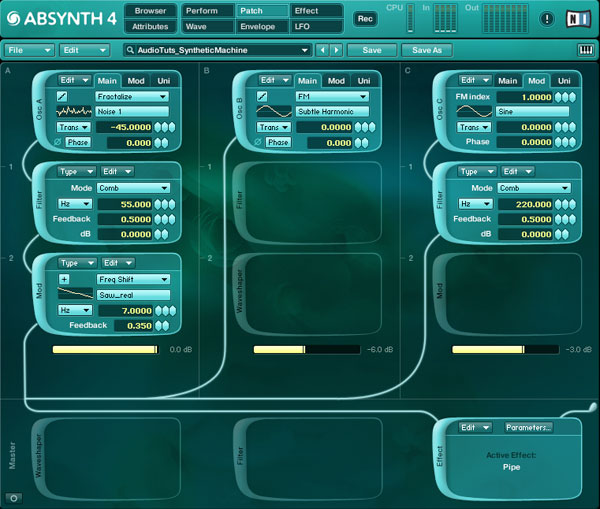Open Effect module Edit dropdown

click(x=475, y=427)
